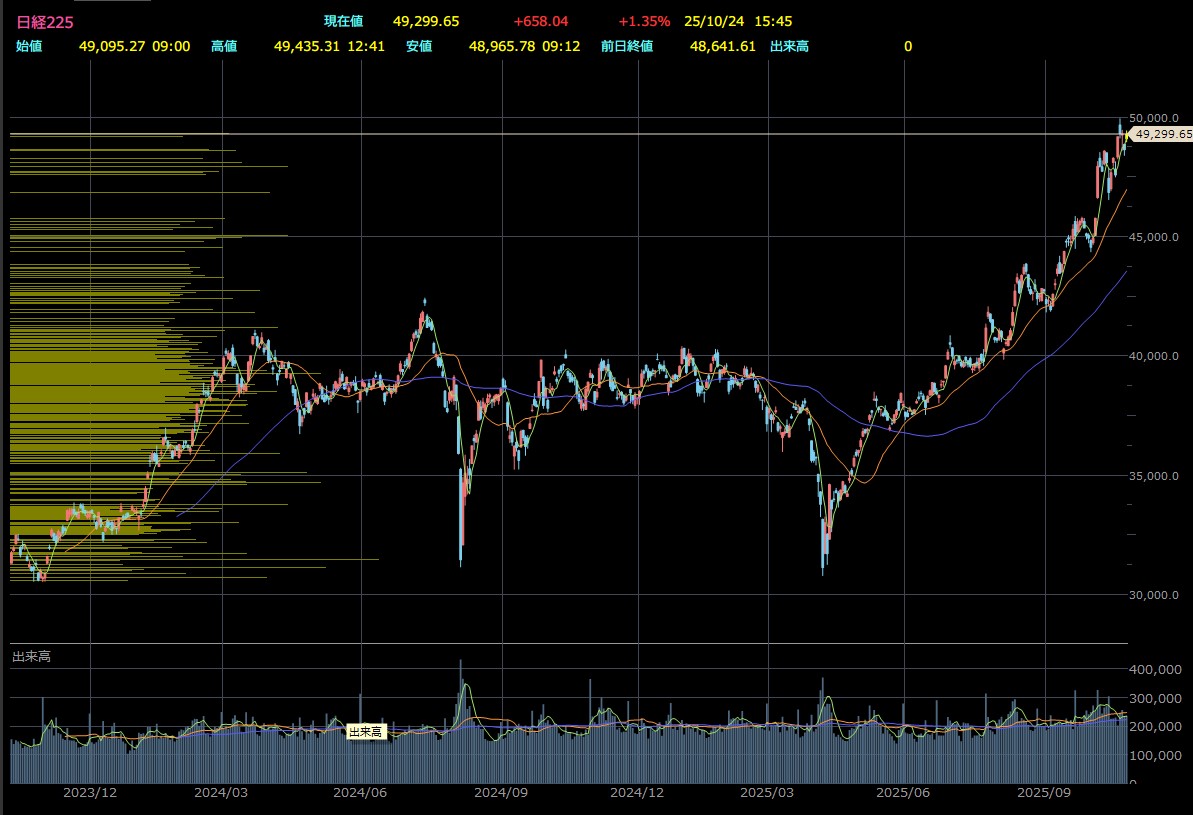
Task: Click the 2025/06 date axis label
Action: 903,793
